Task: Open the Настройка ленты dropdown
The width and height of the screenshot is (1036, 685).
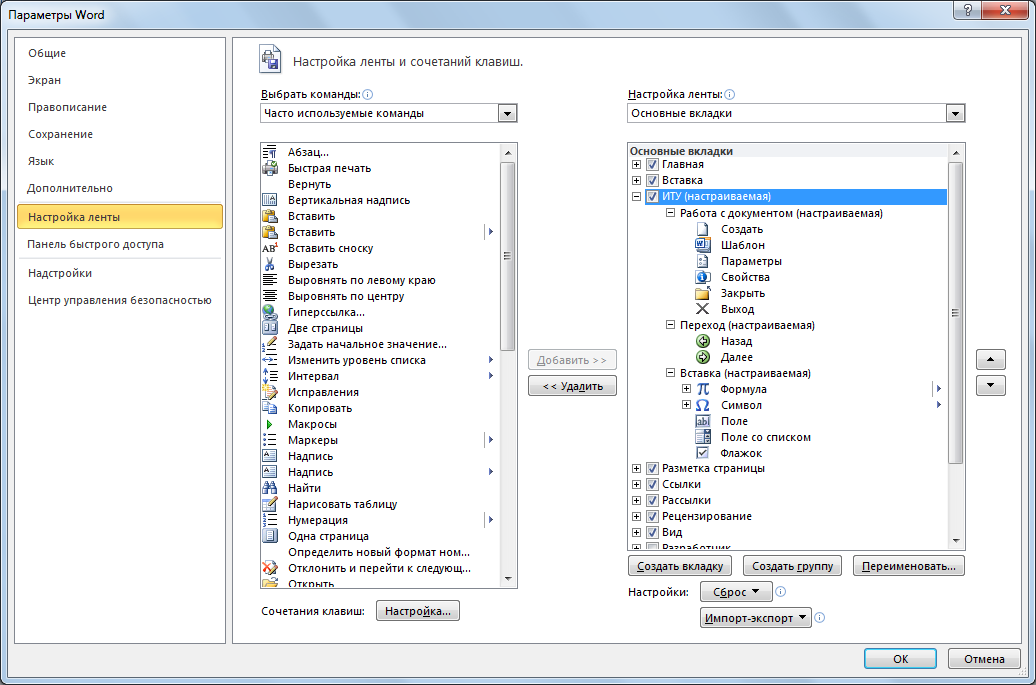Action: click(x=955, y=114)
